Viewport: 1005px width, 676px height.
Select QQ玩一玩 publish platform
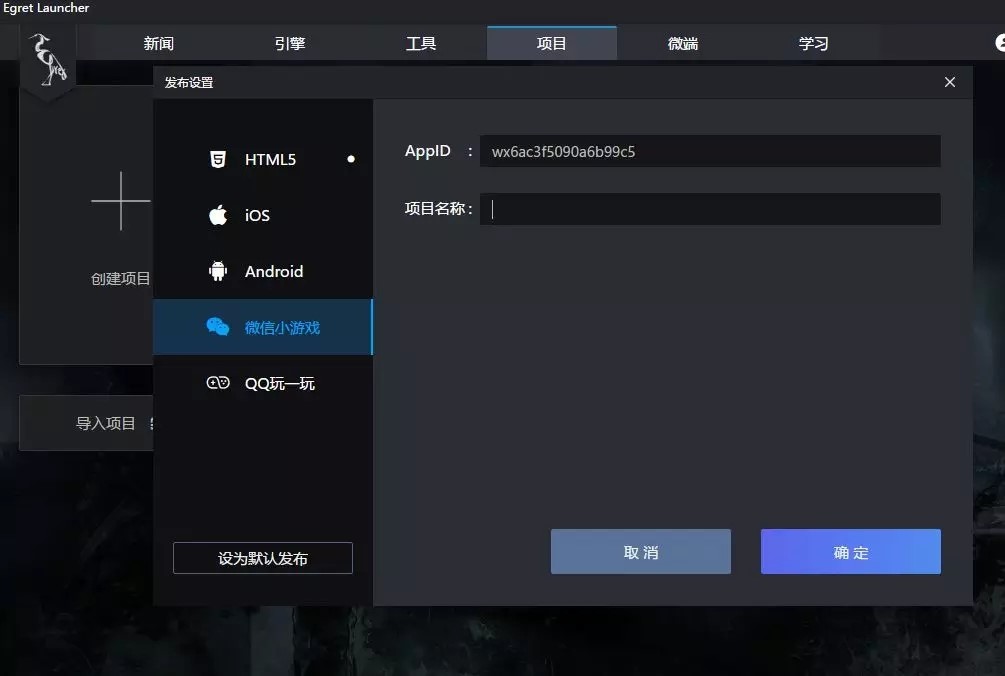(x=263, y=383)
